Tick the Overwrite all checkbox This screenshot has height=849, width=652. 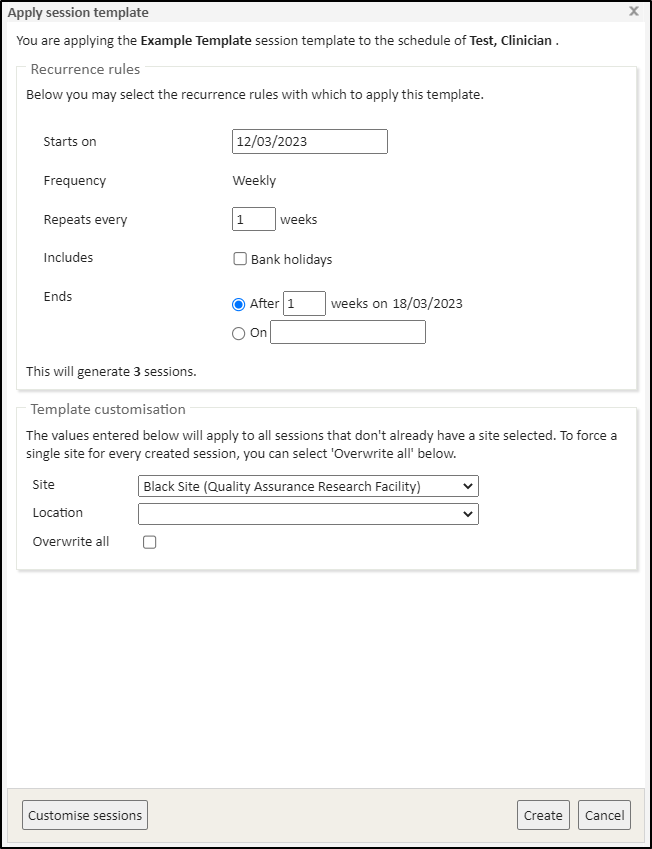(150, 542)
